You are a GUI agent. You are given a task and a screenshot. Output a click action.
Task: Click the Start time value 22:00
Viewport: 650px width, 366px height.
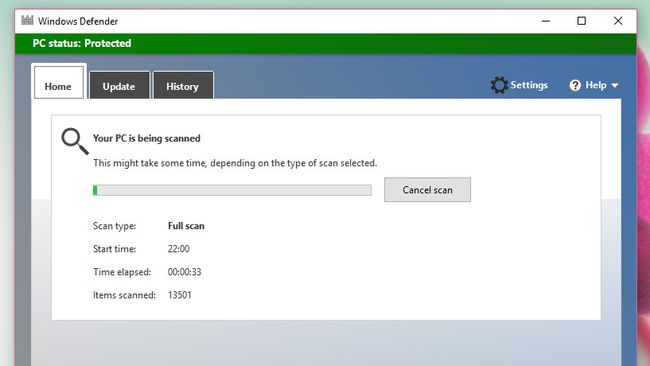pos(179,249)
